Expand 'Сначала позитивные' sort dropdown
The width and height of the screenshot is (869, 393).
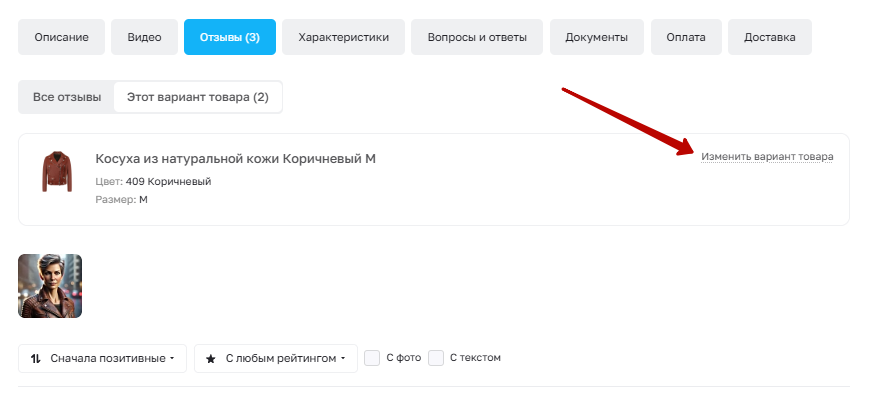[x=103, y=359]
